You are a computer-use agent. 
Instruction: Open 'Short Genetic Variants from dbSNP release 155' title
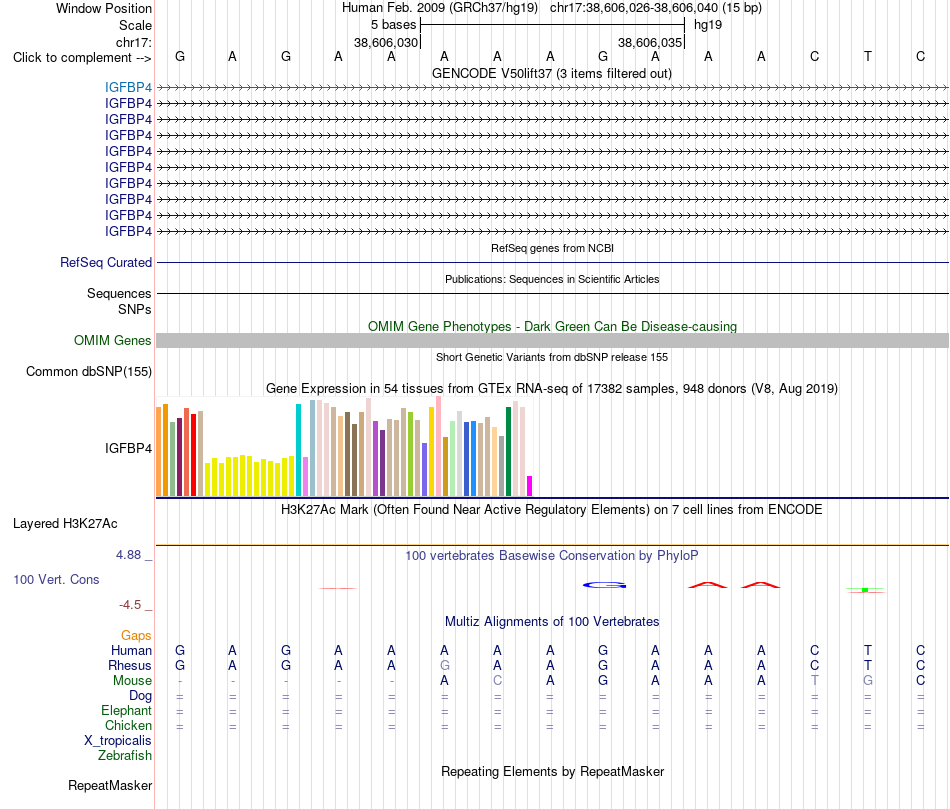tap(552, 357)
